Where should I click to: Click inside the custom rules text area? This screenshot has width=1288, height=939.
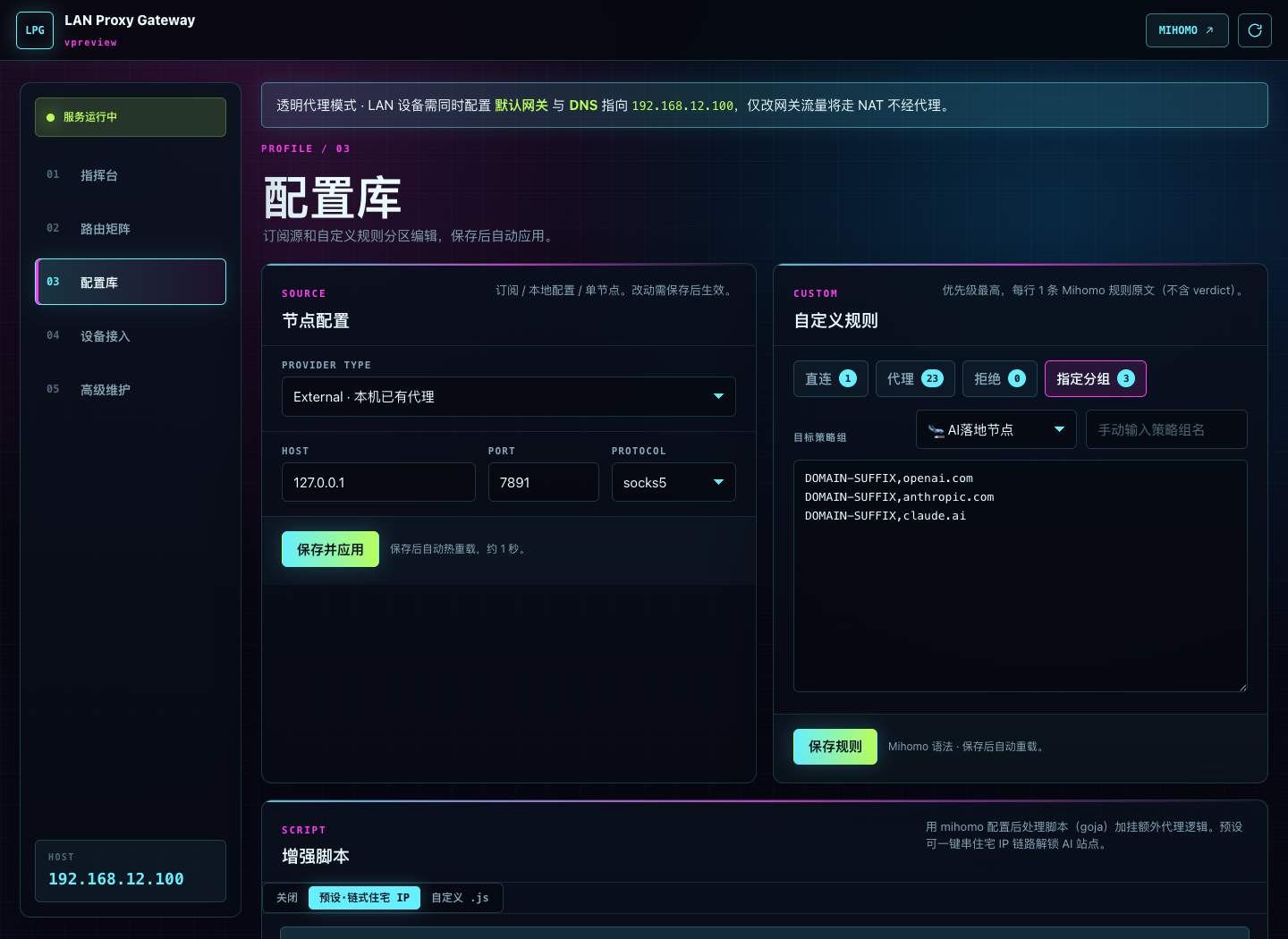coord(1021,576)
